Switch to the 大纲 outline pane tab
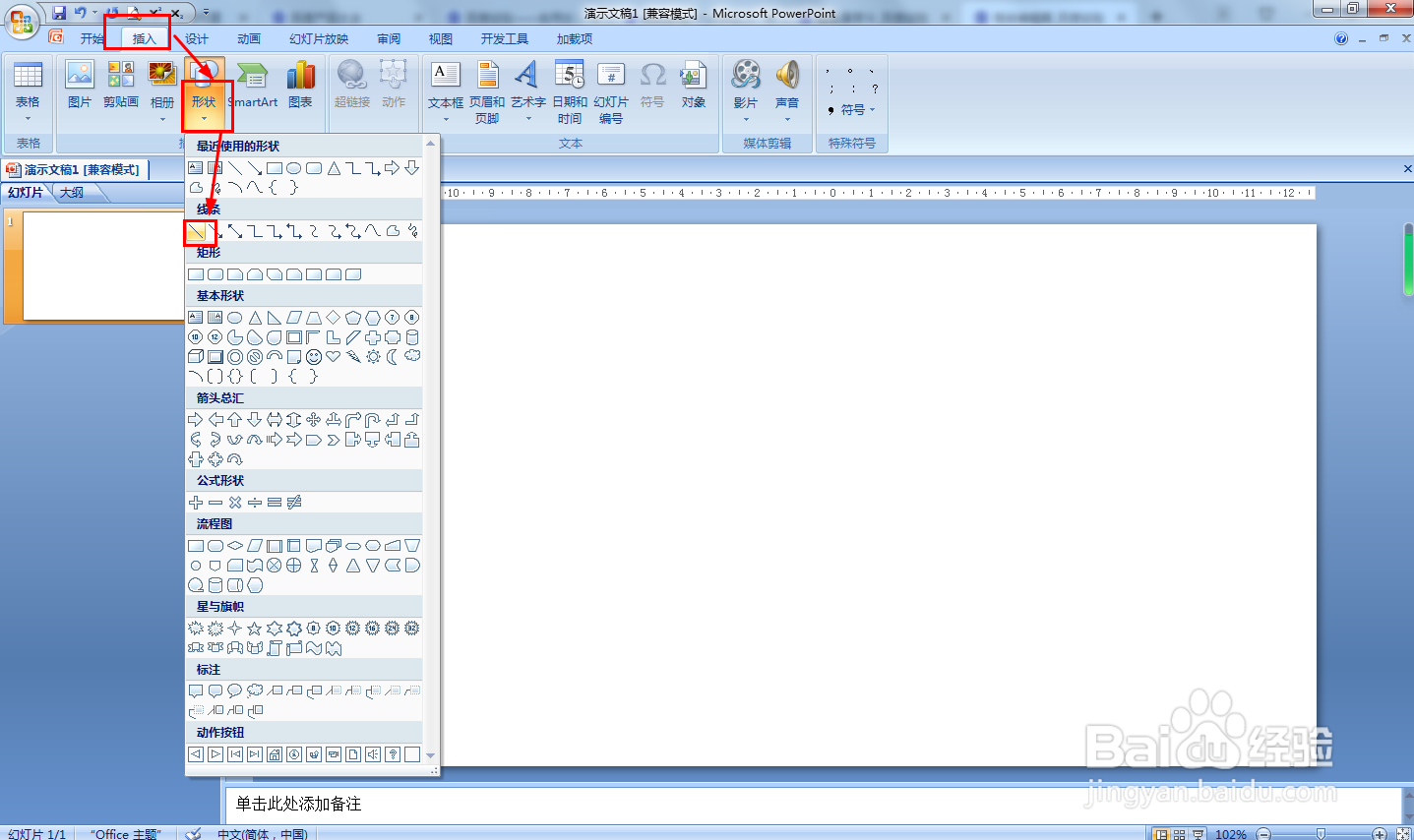 72,193
